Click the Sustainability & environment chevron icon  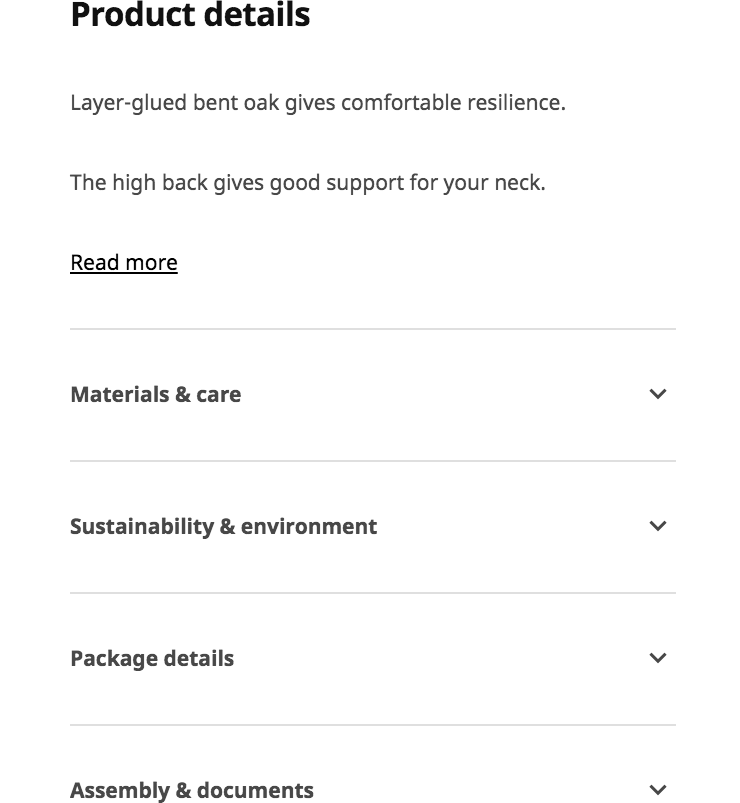pyautogui.click(x=658, y=526)
